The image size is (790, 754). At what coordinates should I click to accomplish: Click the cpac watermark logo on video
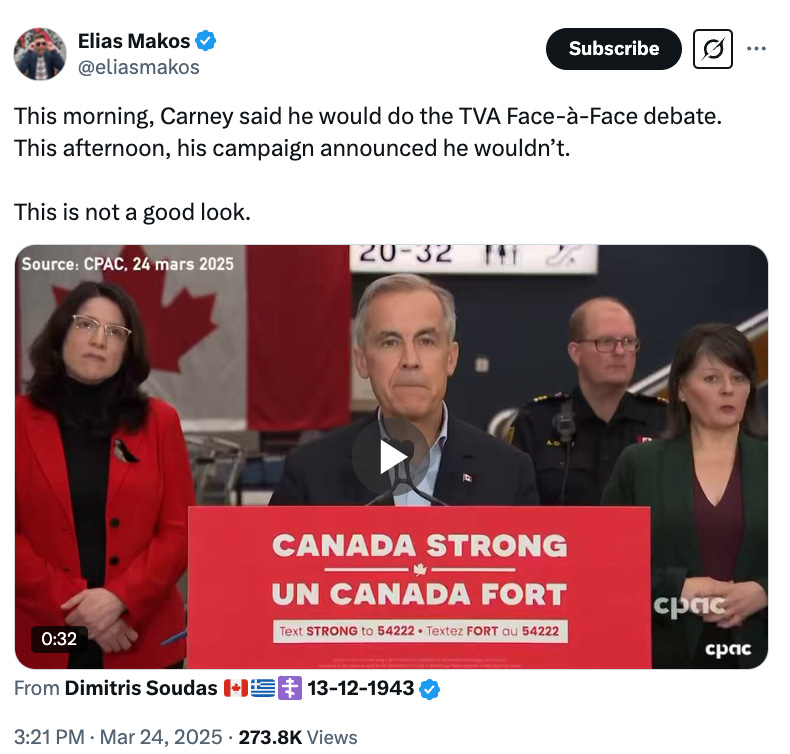[728, 649]
